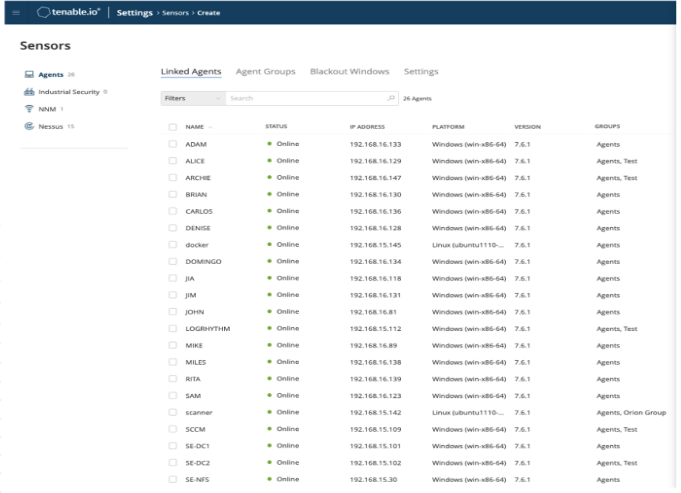Select the SE-NFS checkbox
This screenshot has width=681, height=493.
pyautogui.click(x=173, y=480)
